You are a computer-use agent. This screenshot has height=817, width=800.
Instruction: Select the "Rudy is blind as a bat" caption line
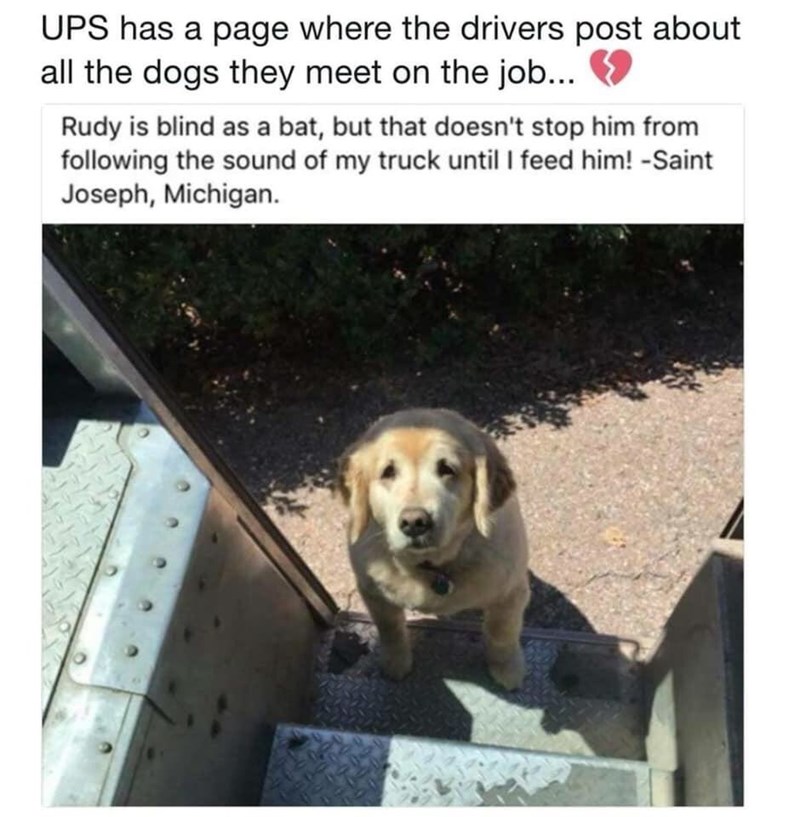380,127
